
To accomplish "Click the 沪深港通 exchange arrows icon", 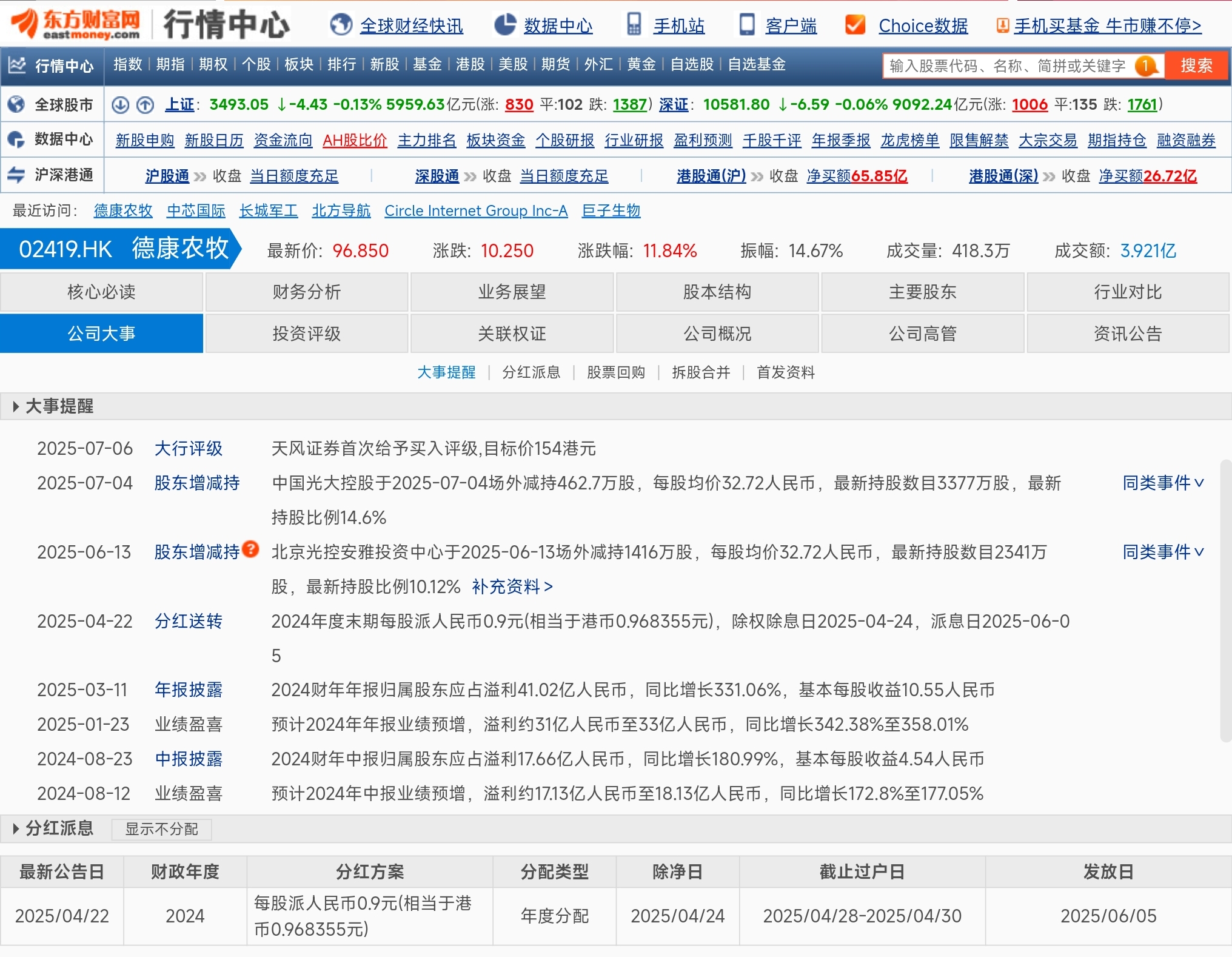I will [x=16, y=175].
